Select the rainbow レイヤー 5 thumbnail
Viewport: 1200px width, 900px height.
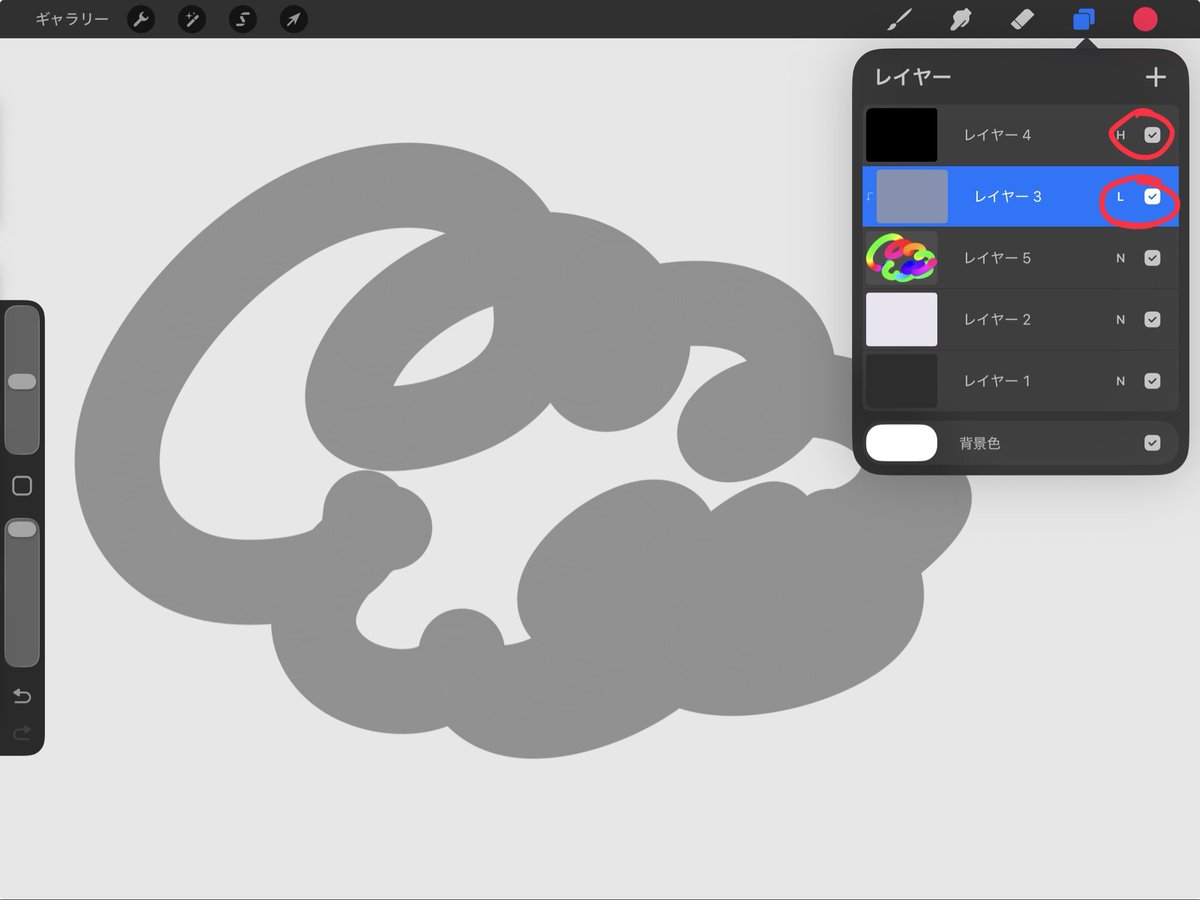tap(901, 258)
